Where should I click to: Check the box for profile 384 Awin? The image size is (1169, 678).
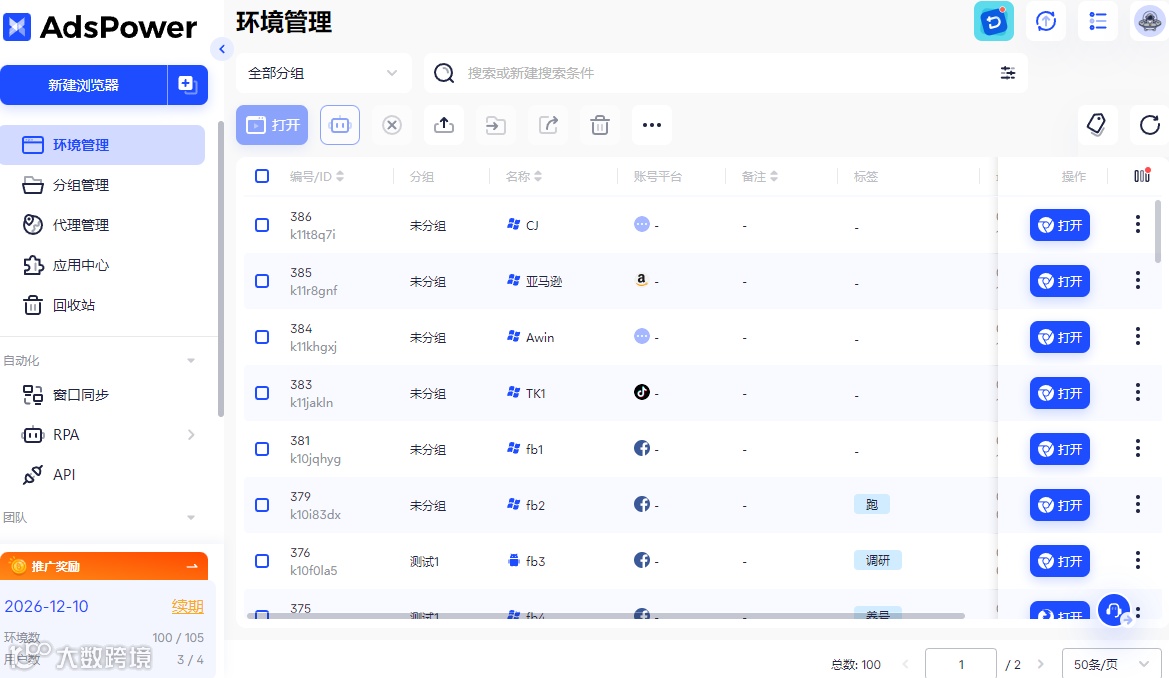[x=262, y=336]
